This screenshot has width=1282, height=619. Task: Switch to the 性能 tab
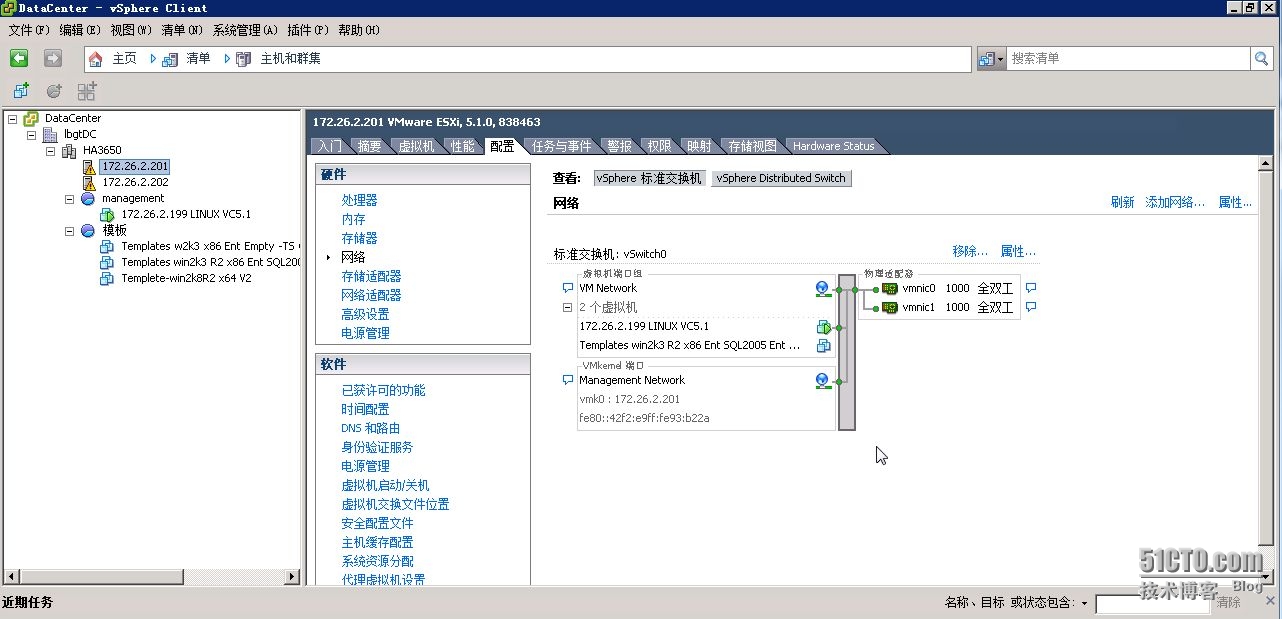(462, 146)
